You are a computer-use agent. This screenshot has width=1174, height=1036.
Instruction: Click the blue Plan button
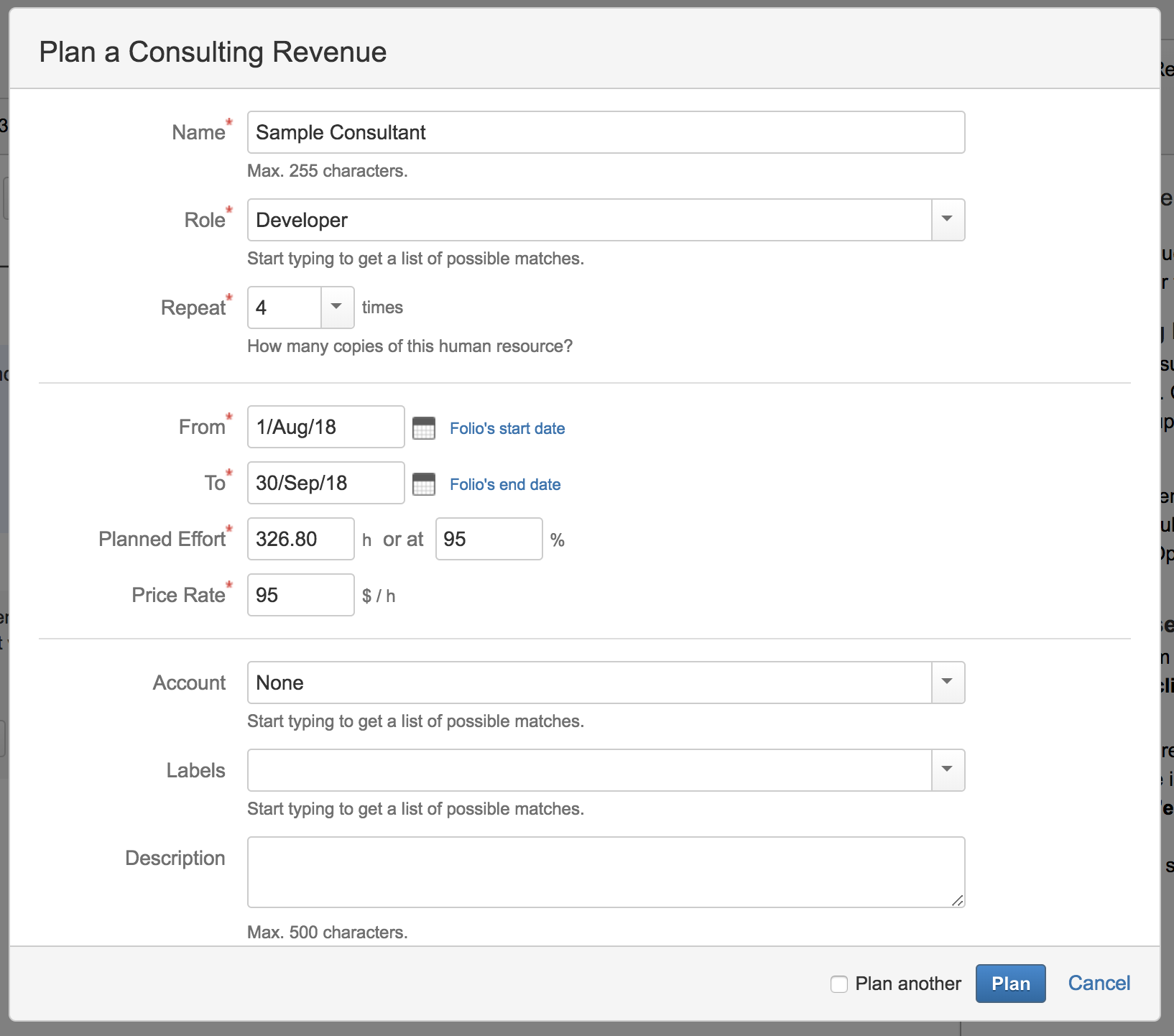(x=1010, y=984)
